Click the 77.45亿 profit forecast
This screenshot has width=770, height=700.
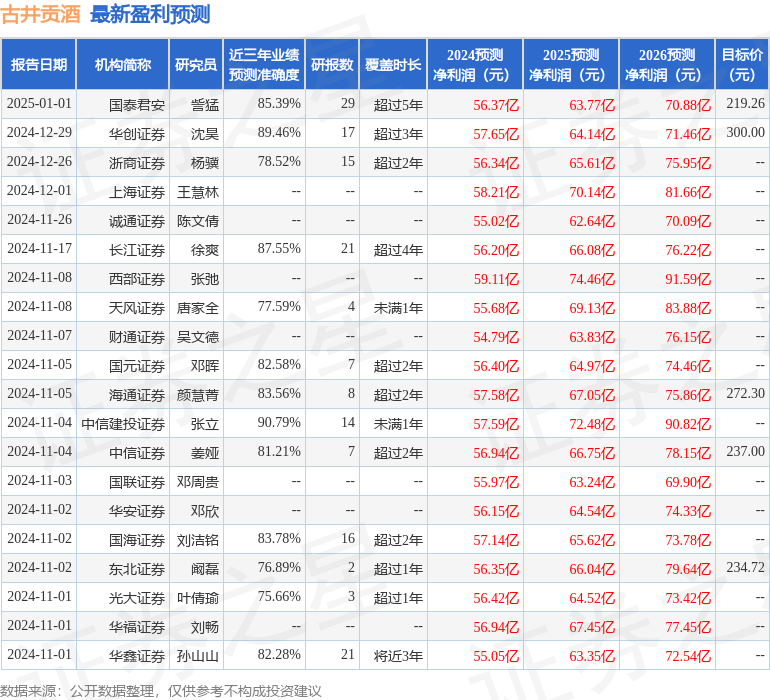[x=688, y=627]
